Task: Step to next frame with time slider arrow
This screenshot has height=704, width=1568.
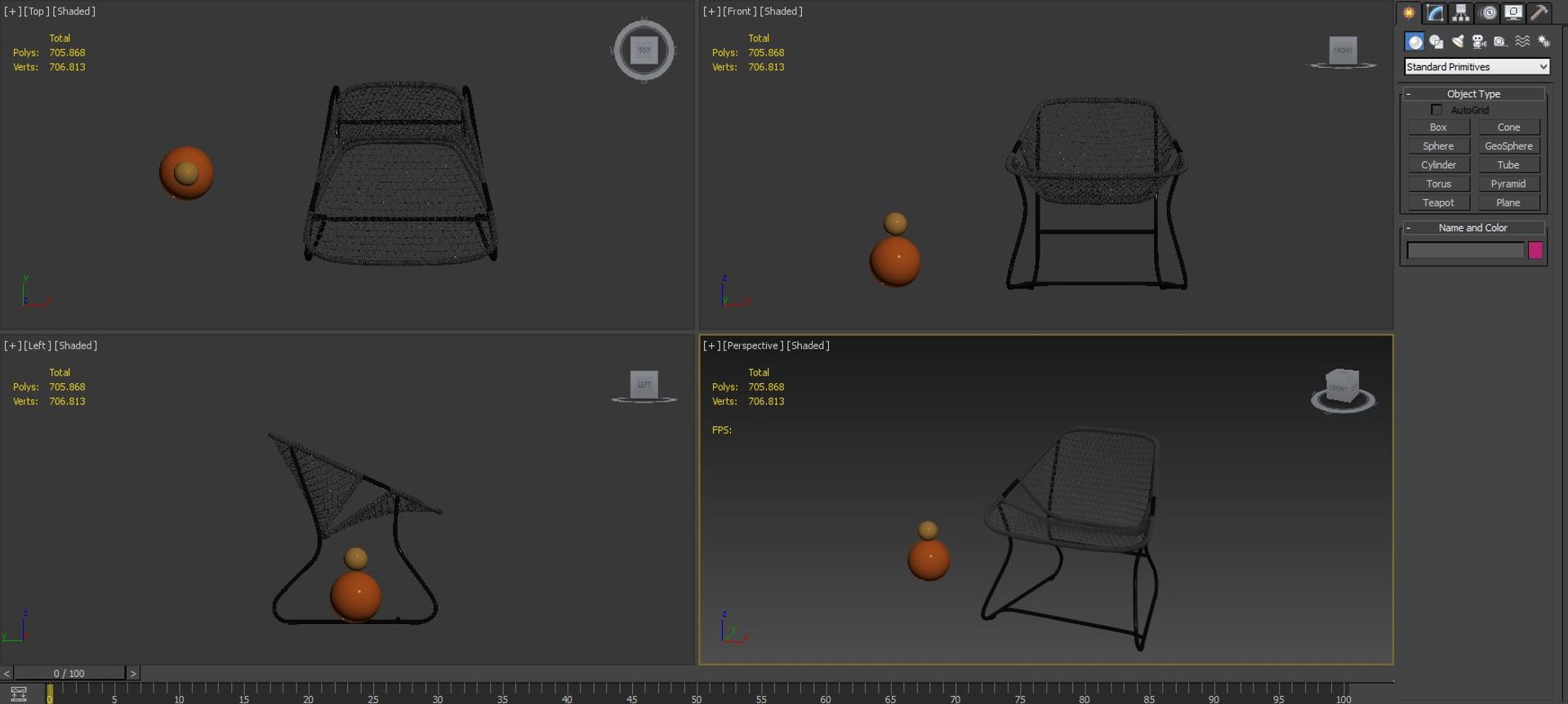Action: [133, 673]
